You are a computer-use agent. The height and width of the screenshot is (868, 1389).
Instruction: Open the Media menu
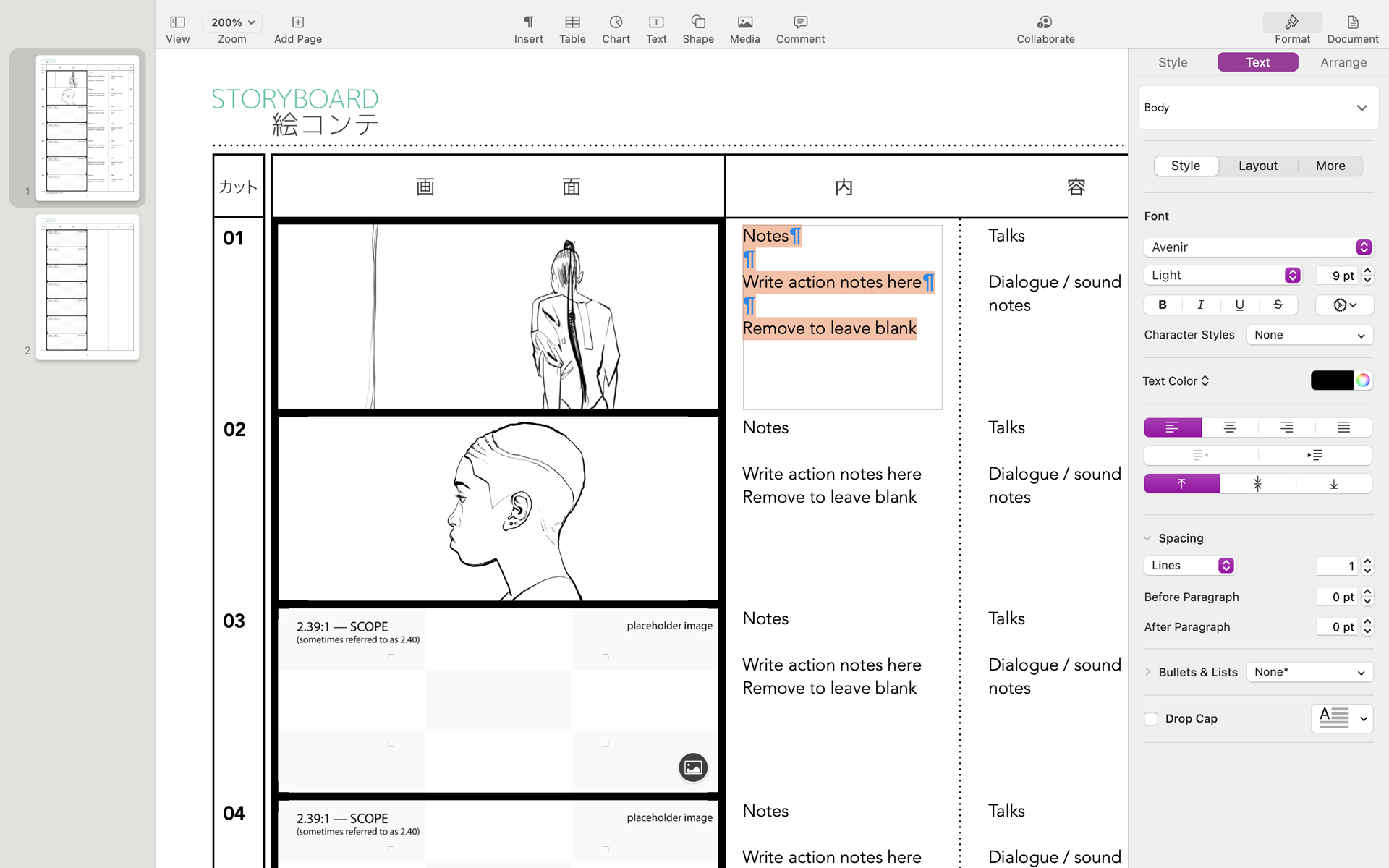tap(744, 29)
